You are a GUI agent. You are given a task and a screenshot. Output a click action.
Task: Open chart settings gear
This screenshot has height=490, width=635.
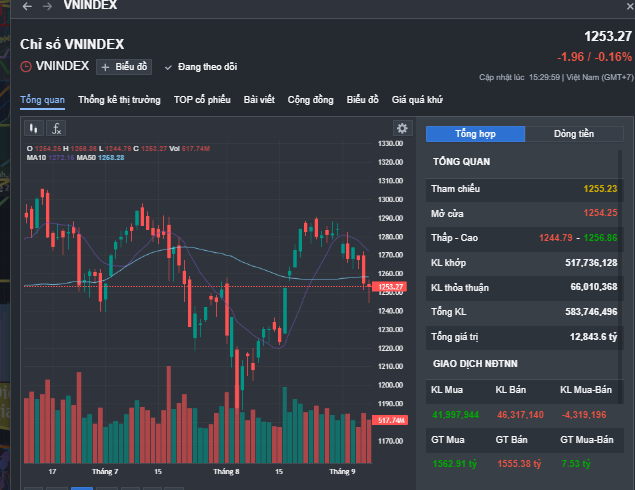point(402,128)
